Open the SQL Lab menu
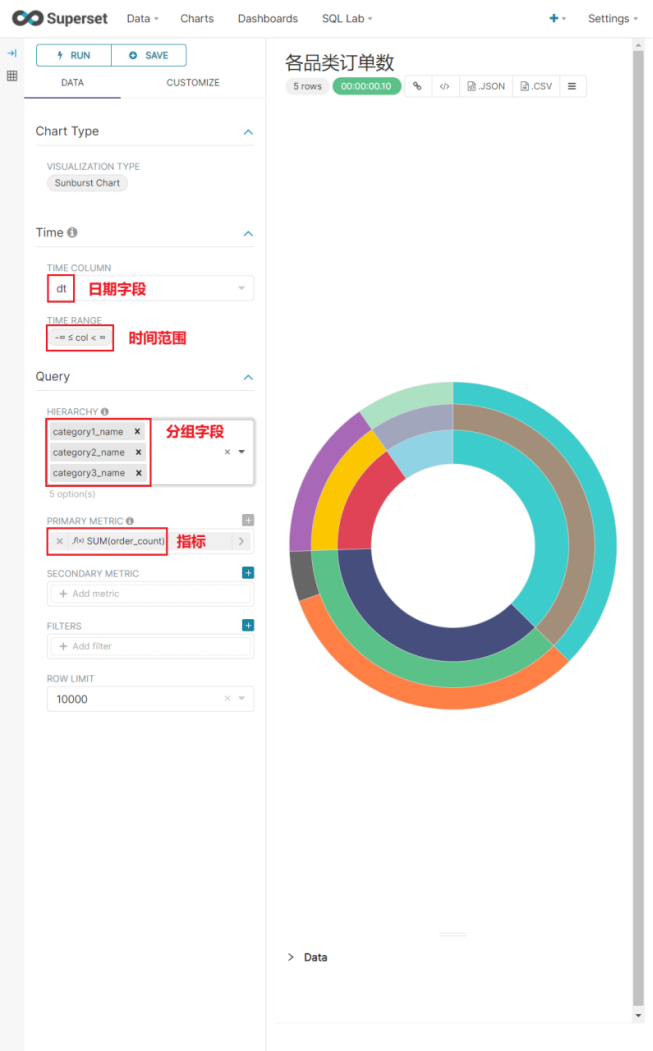The width and height of the screenshot is (653, 1051). click(347, 19)
